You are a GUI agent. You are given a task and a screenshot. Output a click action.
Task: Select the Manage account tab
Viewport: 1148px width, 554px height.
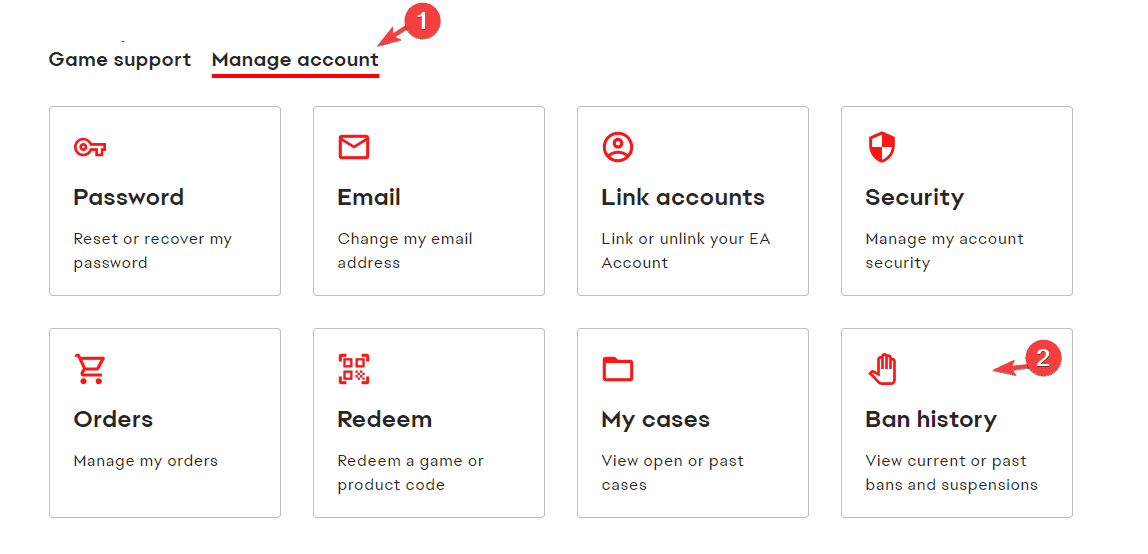pos(295,60)
